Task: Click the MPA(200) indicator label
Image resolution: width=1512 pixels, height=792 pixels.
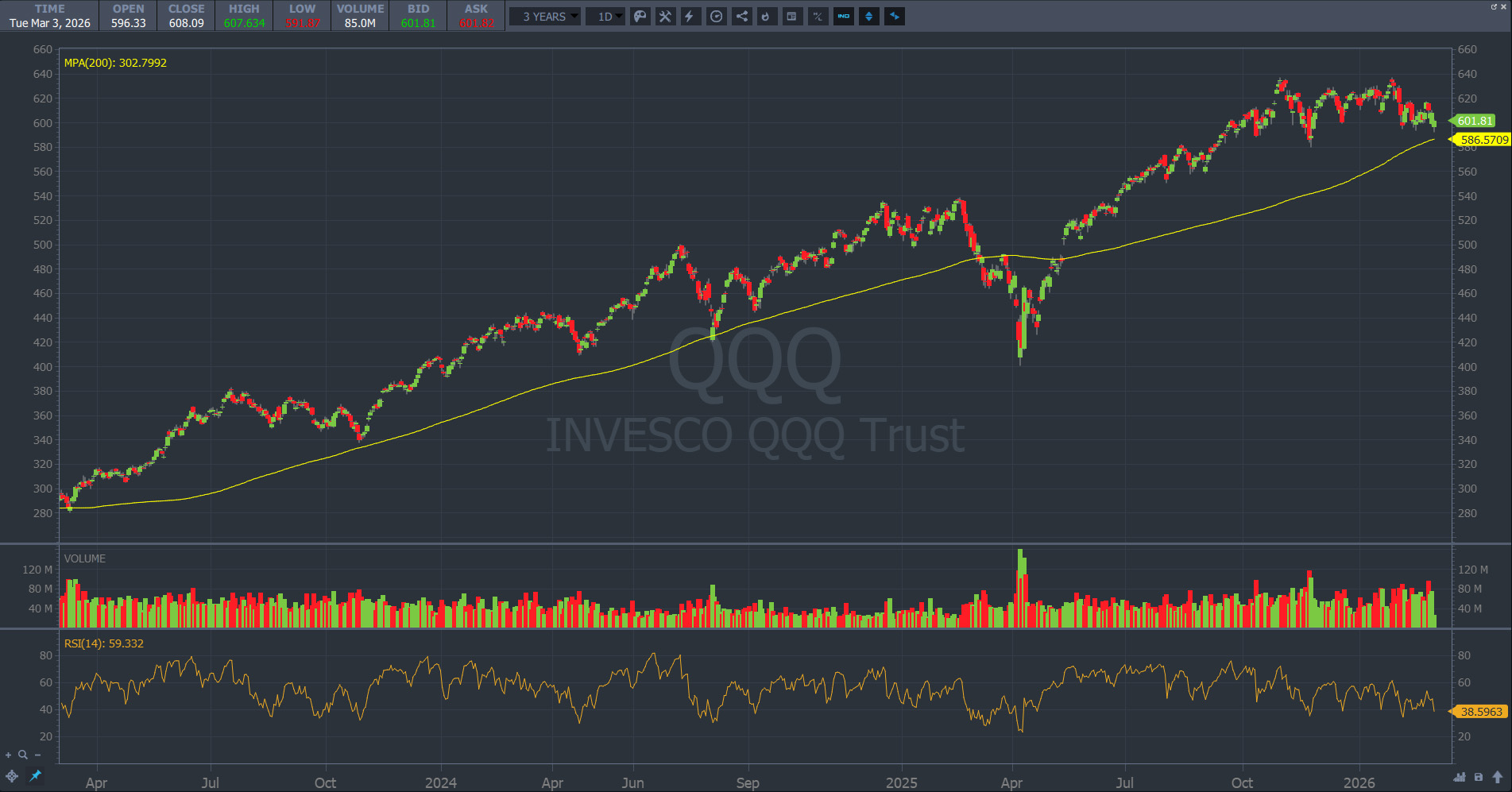Action: tap(115, 63)
